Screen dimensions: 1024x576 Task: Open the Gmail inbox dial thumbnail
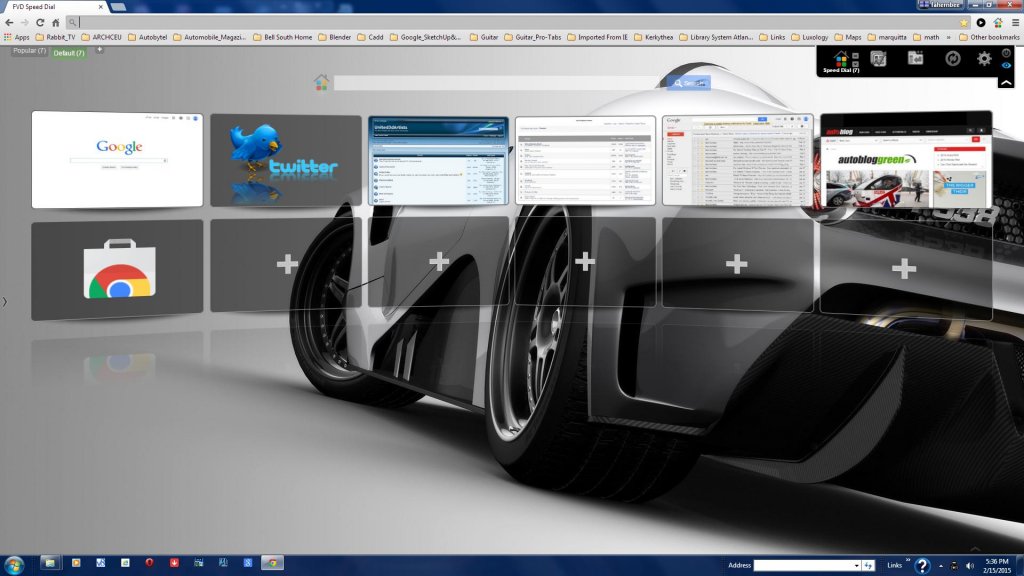point(737,161)
